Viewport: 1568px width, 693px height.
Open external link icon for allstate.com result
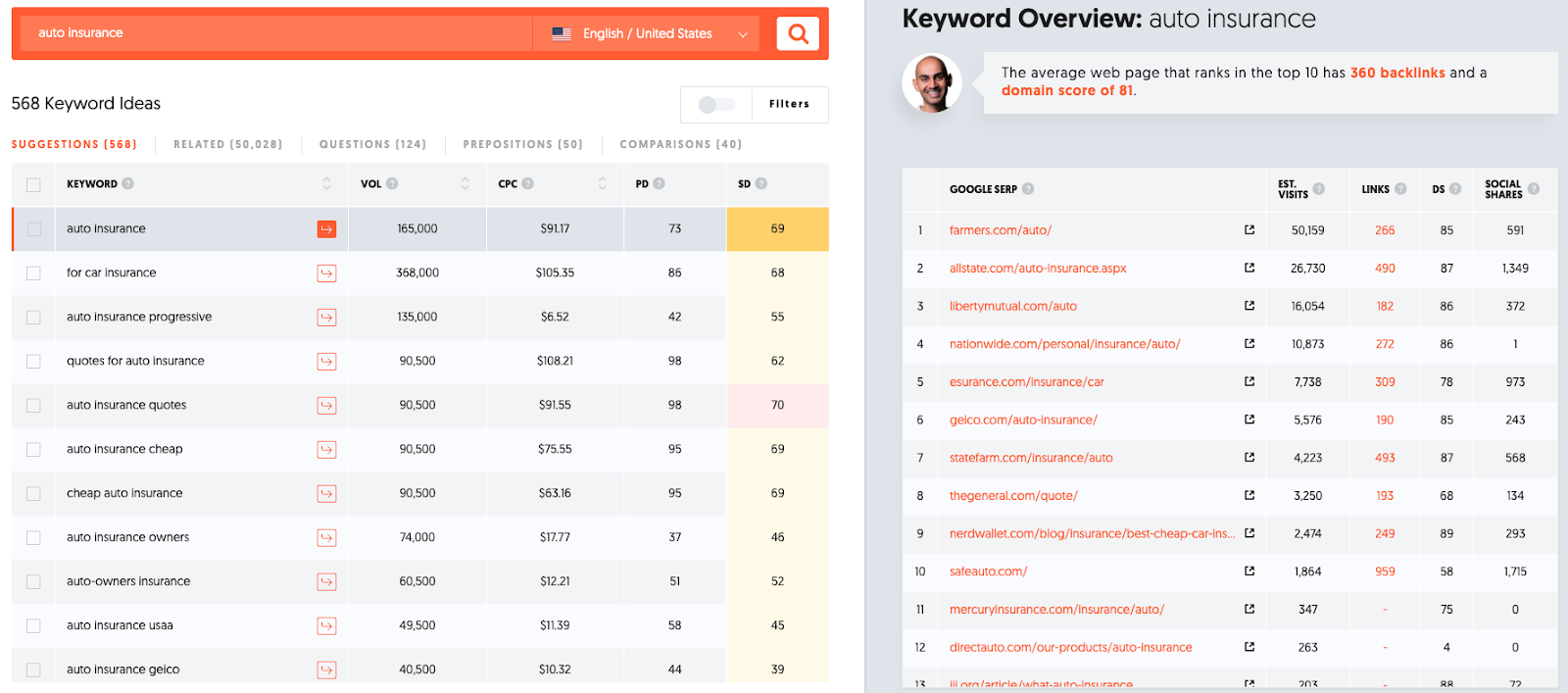[1249, 268]
